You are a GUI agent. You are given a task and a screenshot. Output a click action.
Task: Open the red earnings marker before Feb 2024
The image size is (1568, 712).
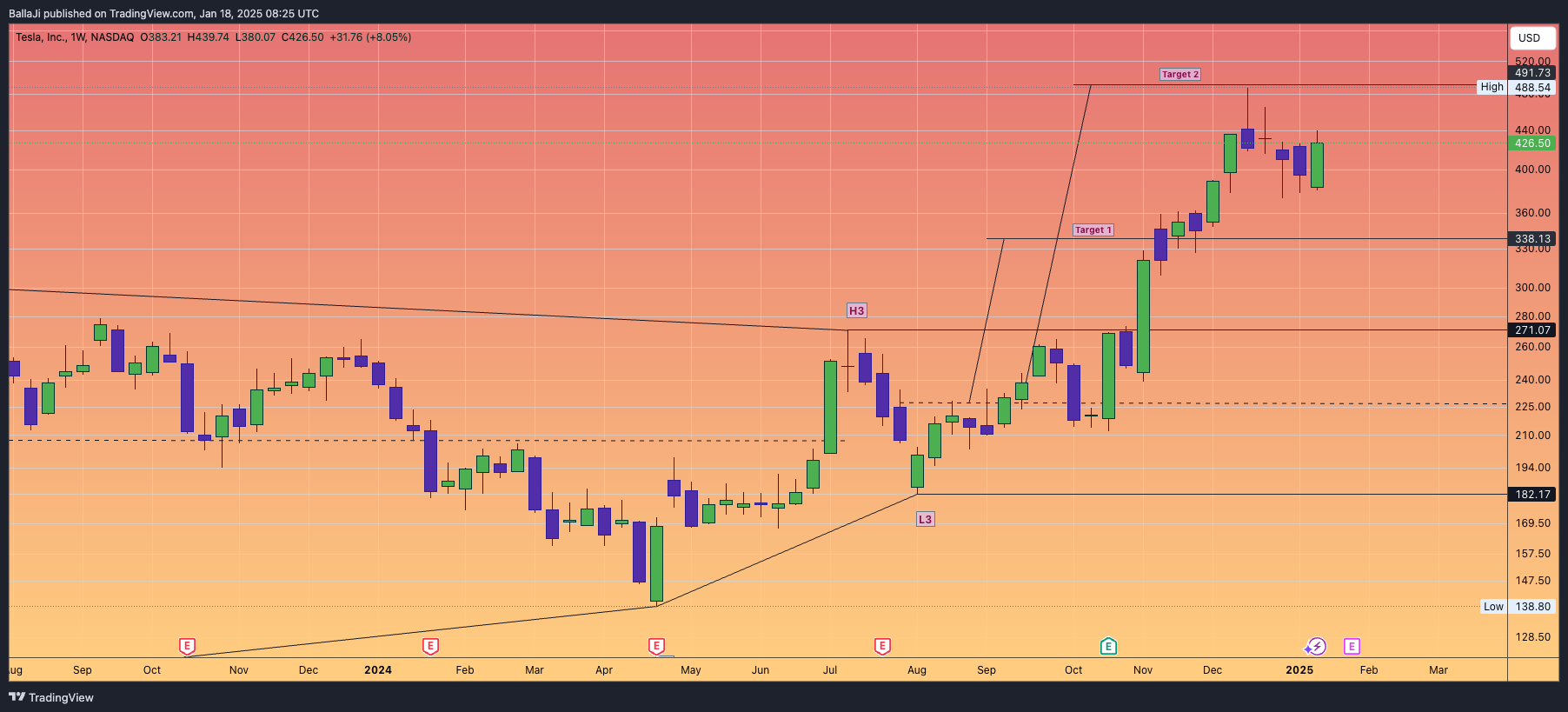[x=430, y=646]
